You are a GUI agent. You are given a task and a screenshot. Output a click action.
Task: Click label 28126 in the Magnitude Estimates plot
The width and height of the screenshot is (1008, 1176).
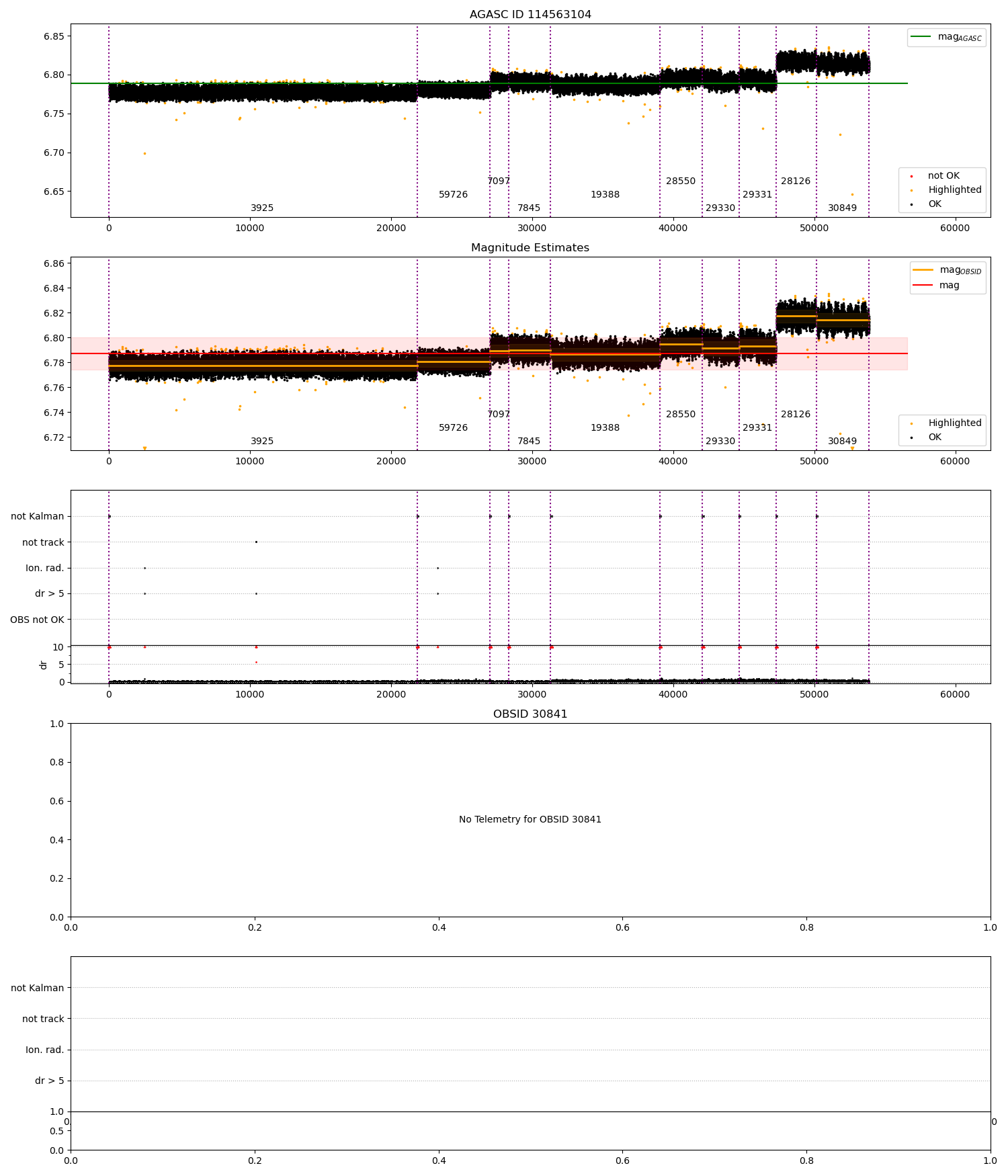(x=796, y=415)
